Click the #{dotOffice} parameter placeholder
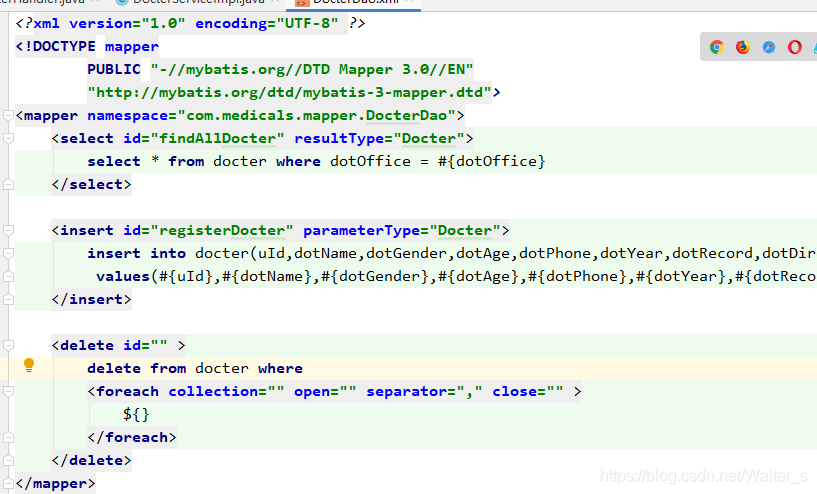Viewport: 817px width, 494px height. 491,162
